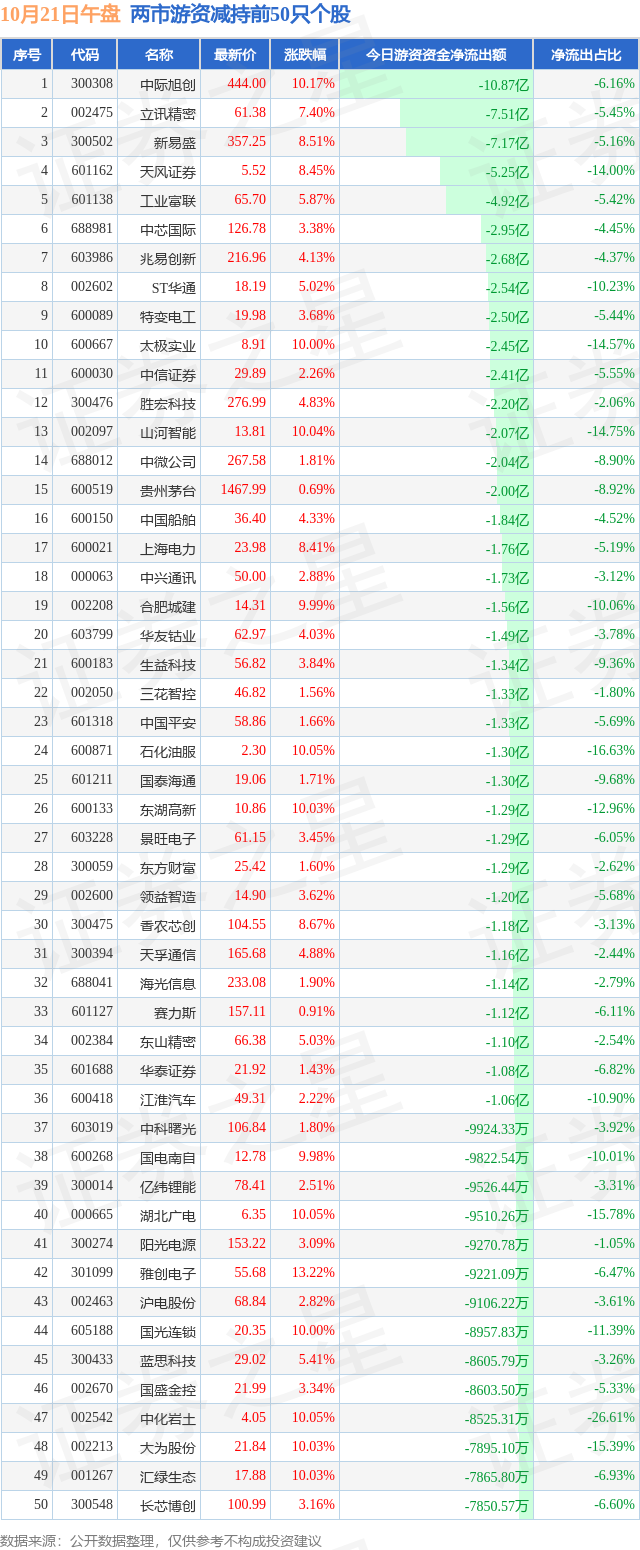The image size is (640, 1550).
Task: Click stock name 景旺电子
Action: [168, 838]
